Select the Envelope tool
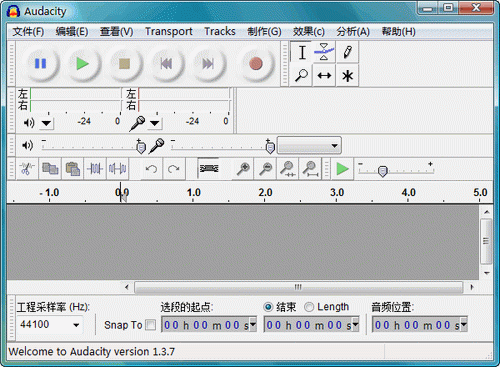 pyautogui.click(x=324, y=52)
